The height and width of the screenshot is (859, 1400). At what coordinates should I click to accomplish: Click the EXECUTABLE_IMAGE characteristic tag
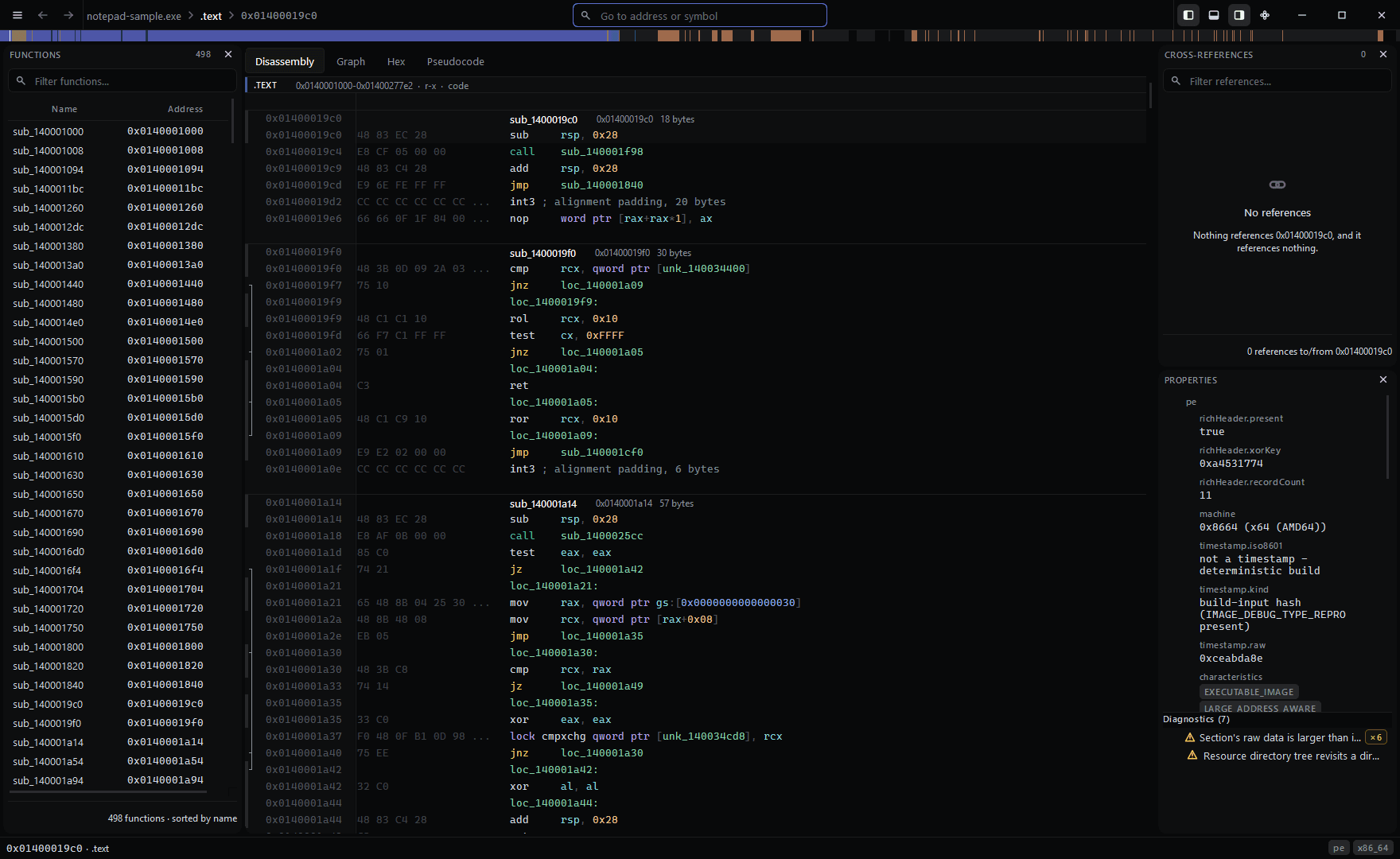click(1249, 692)
